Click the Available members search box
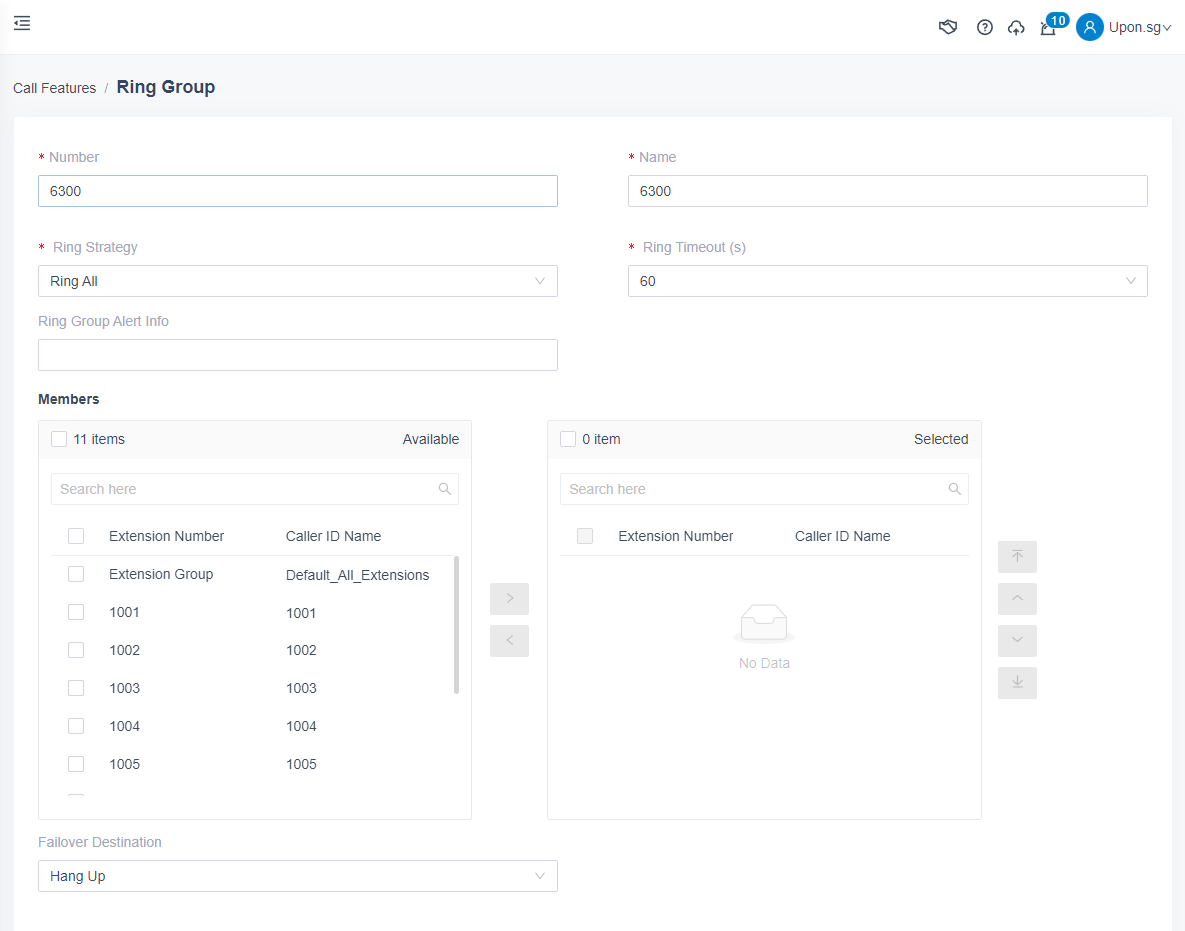1185x931 pixels. coord(245,489)
